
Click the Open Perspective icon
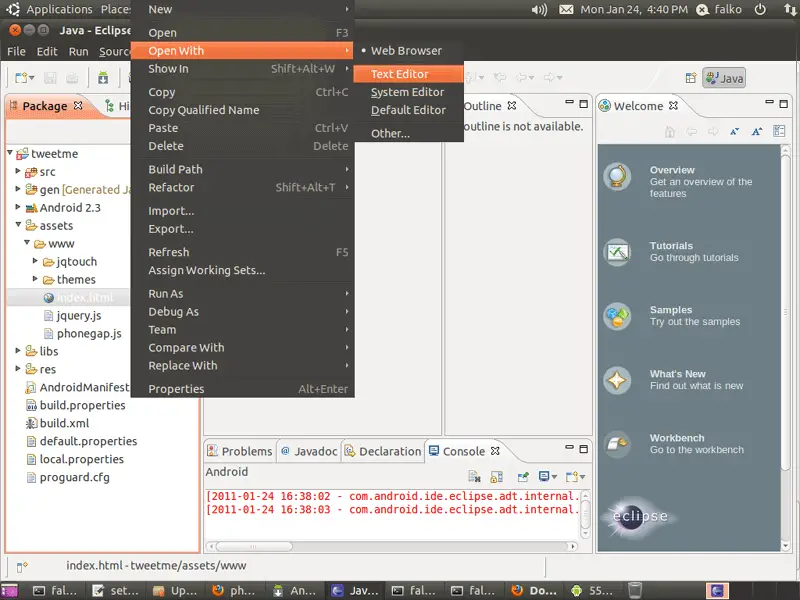pos(691,78)
